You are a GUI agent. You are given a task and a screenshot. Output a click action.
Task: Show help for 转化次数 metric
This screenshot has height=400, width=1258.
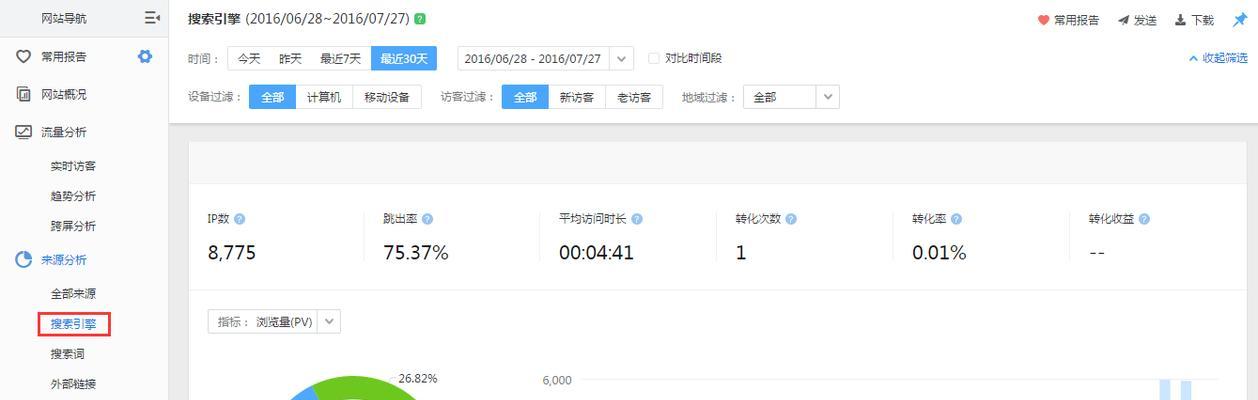coord(791,219)
